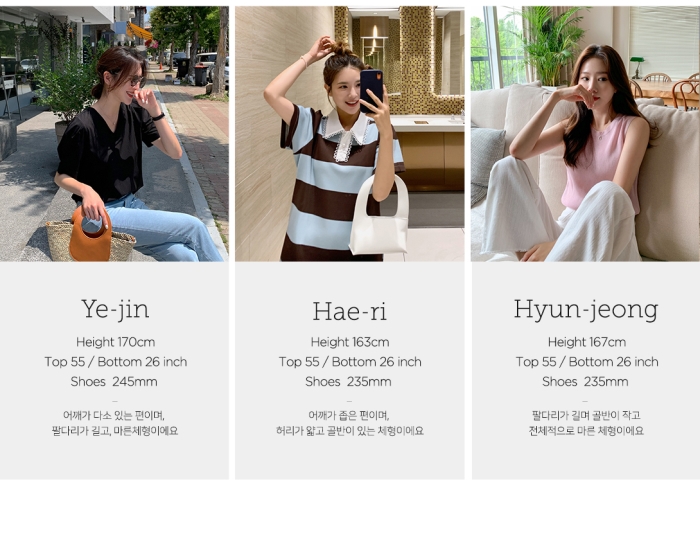
Task: Click Hae-ri's Shoes 235mm line
Action: [348, 382]
